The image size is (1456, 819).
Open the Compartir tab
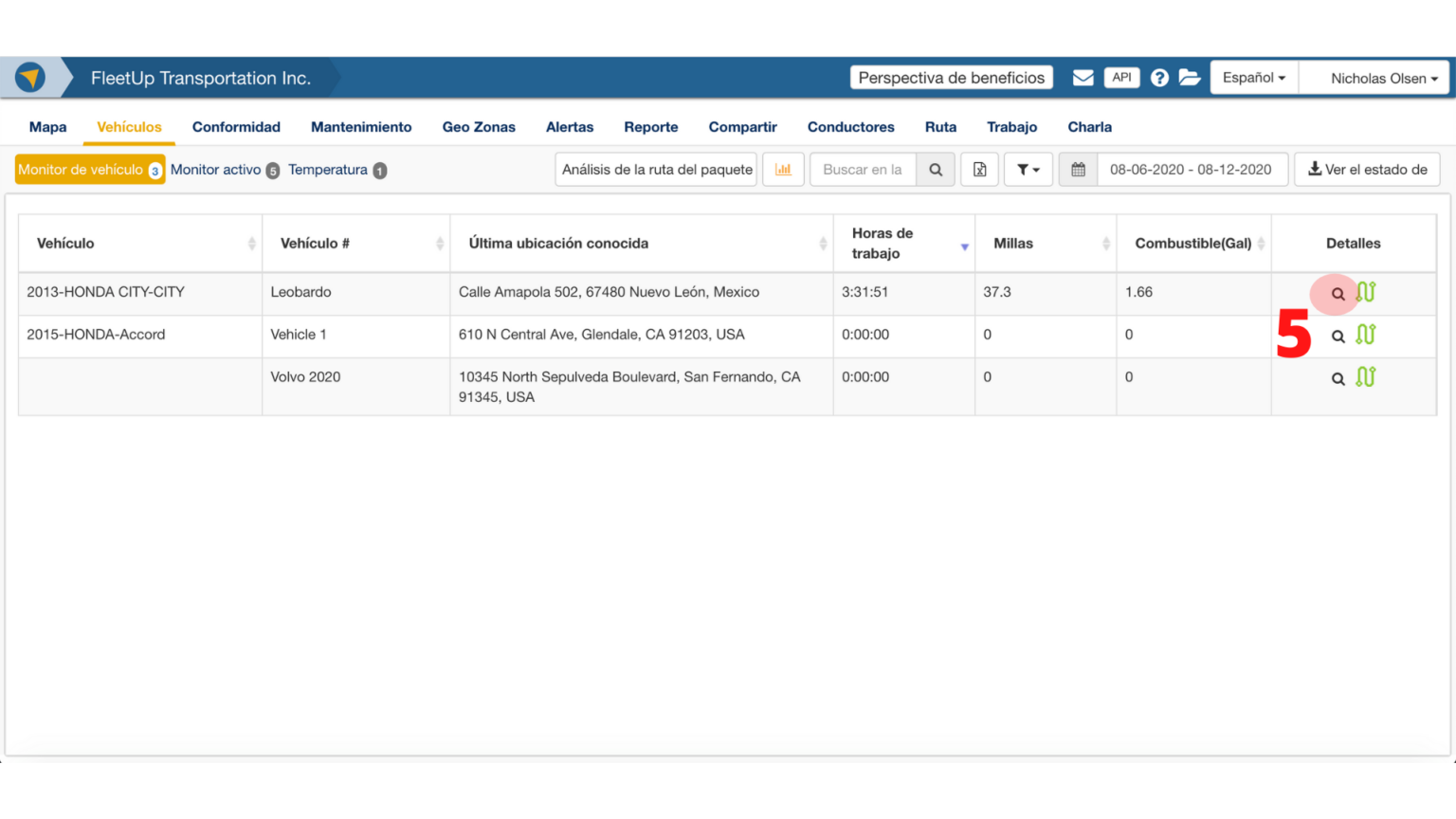point(743,127)
